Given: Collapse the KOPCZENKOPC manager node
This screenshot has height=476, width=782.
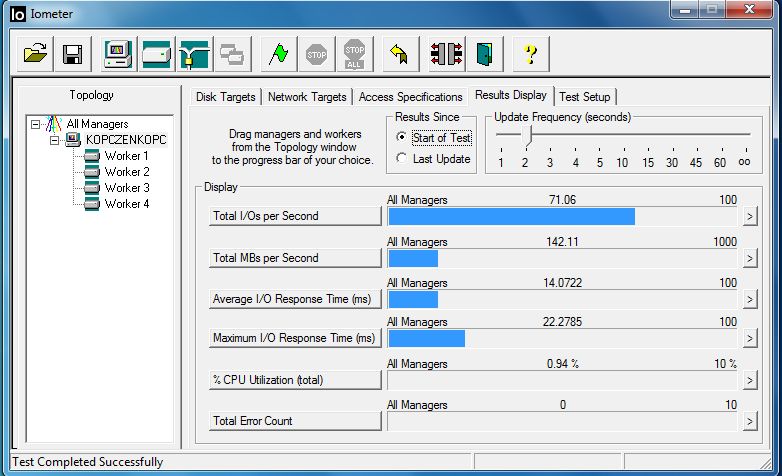Looking at the screenshot, I should pos(54,140).
